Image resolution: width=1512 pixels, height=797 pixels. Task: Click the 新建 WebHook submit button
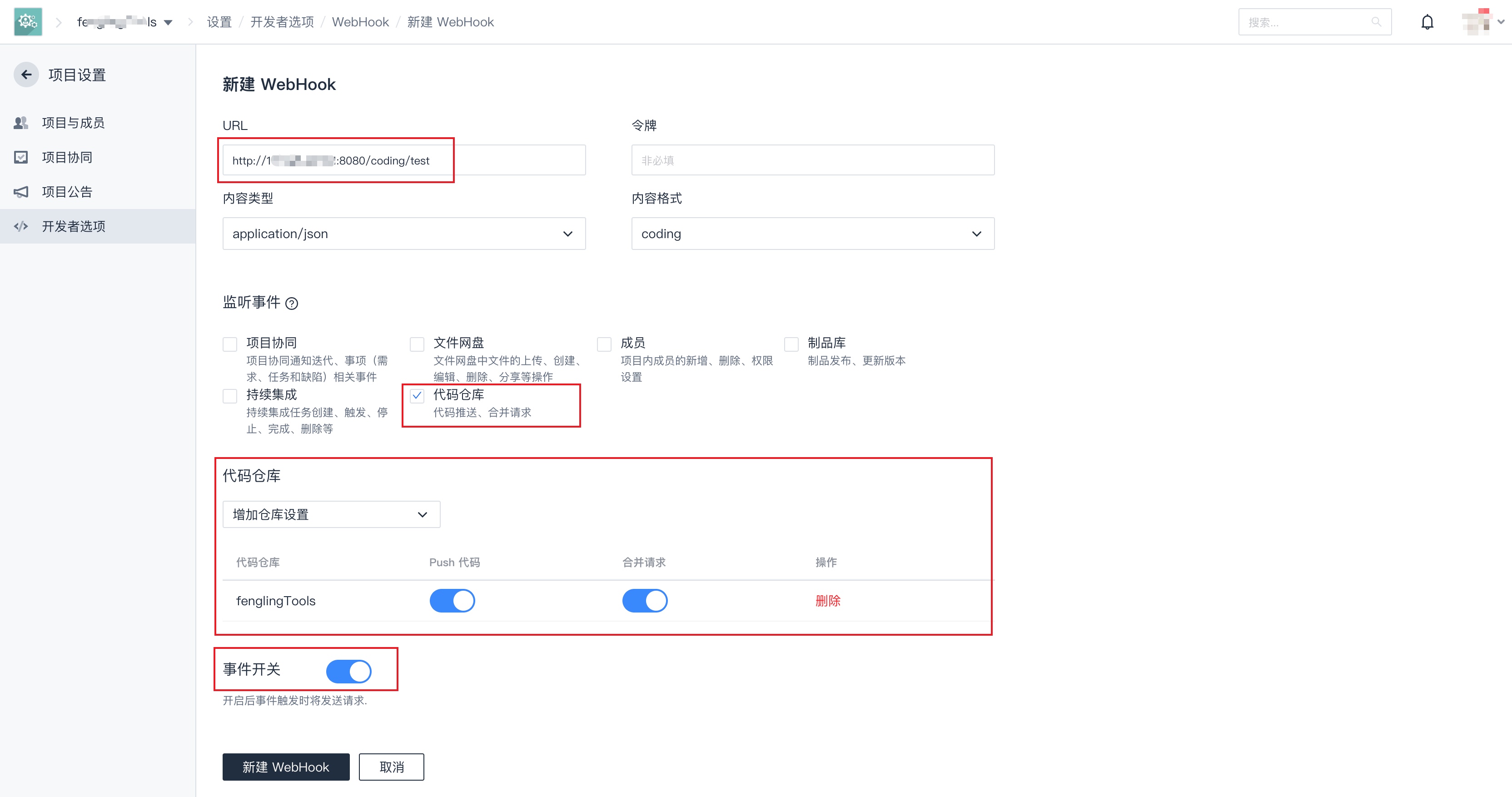pyautogui.click(x=286, y=767)
